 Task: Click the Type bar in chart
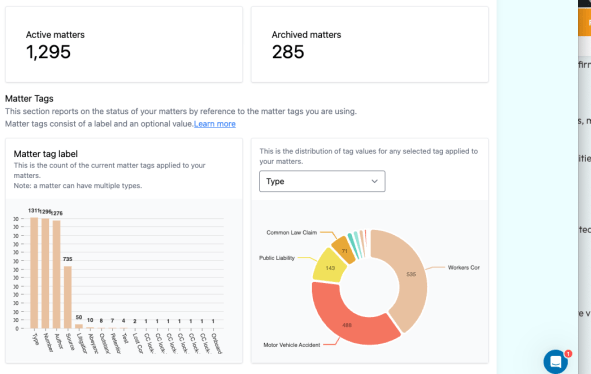point(34,273)
